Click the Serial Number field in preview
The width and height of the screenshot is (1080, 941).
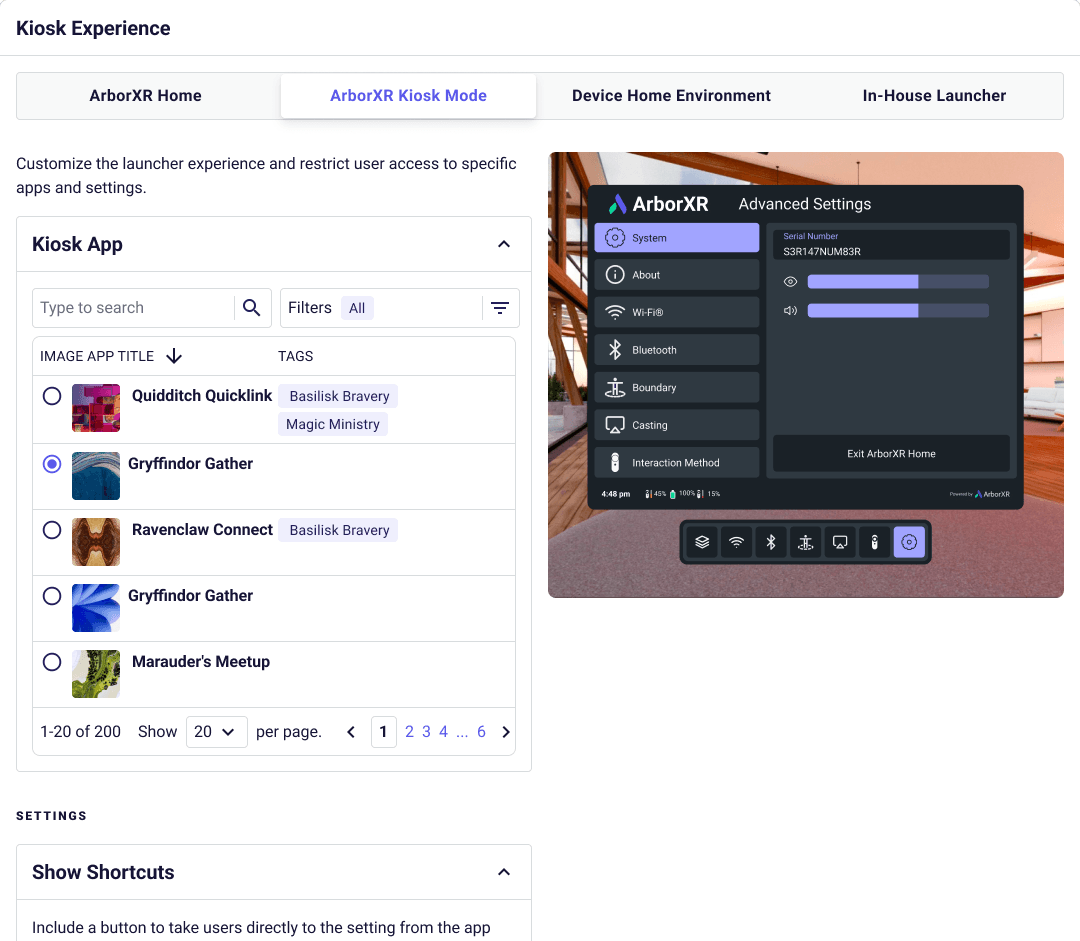click(891, 245)
